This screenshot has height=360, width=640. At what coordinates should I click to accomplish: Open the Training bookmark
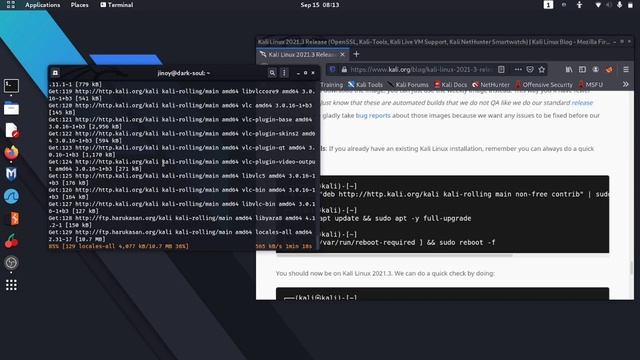[331, 84]
